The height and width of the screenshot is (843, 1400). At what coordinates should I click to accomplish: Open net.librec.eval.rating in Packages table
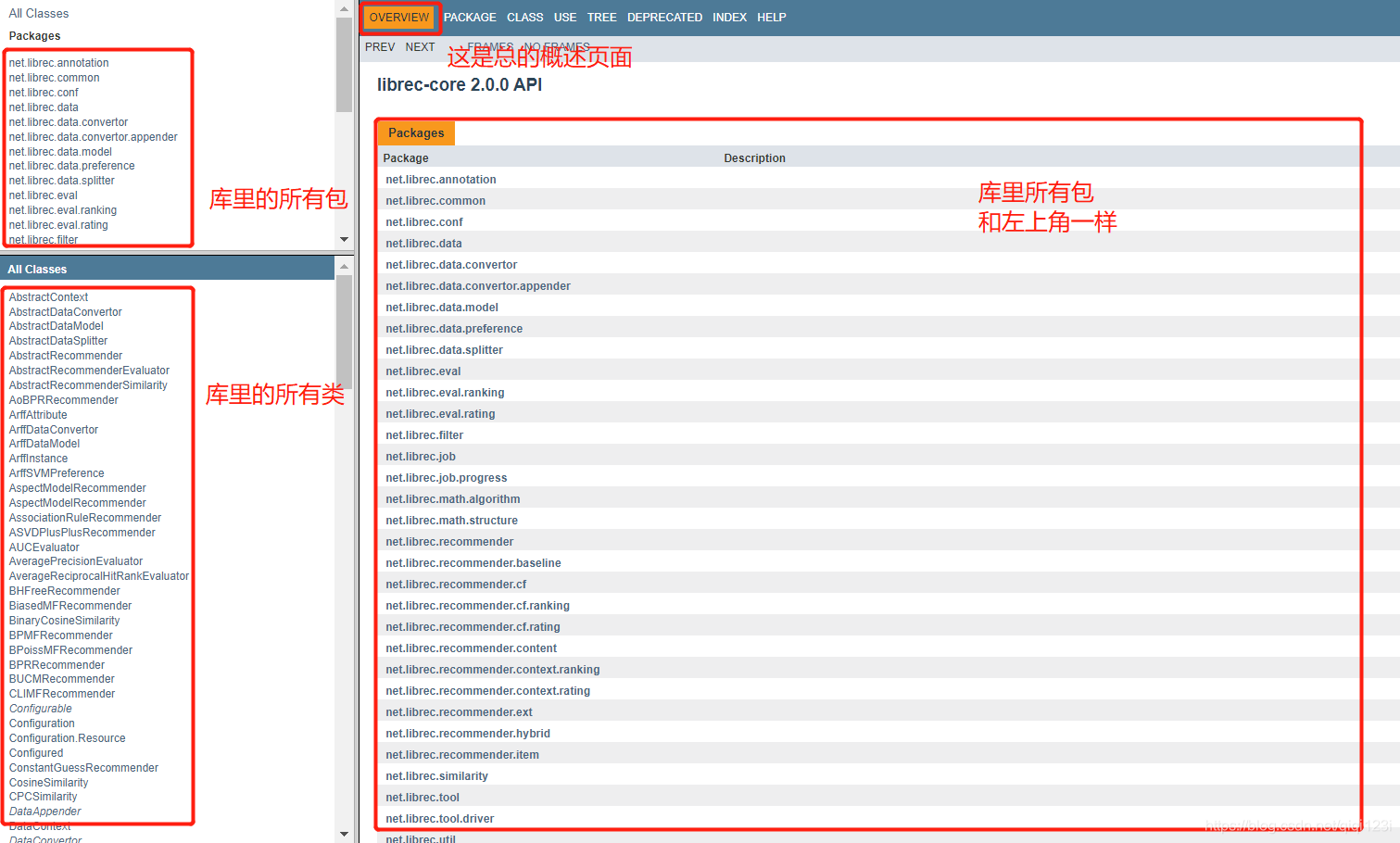[x=441, y=414]
